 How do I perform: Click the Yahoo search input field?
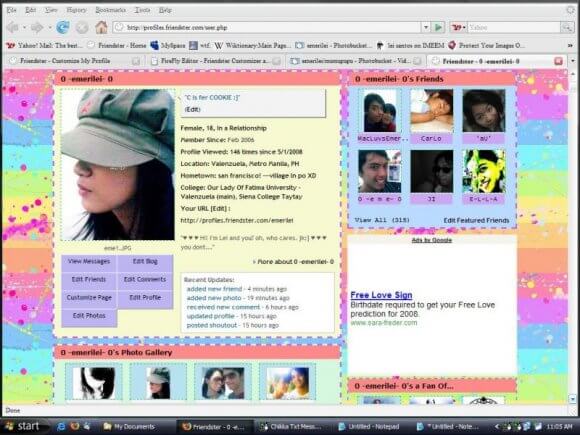pos(514,27)
